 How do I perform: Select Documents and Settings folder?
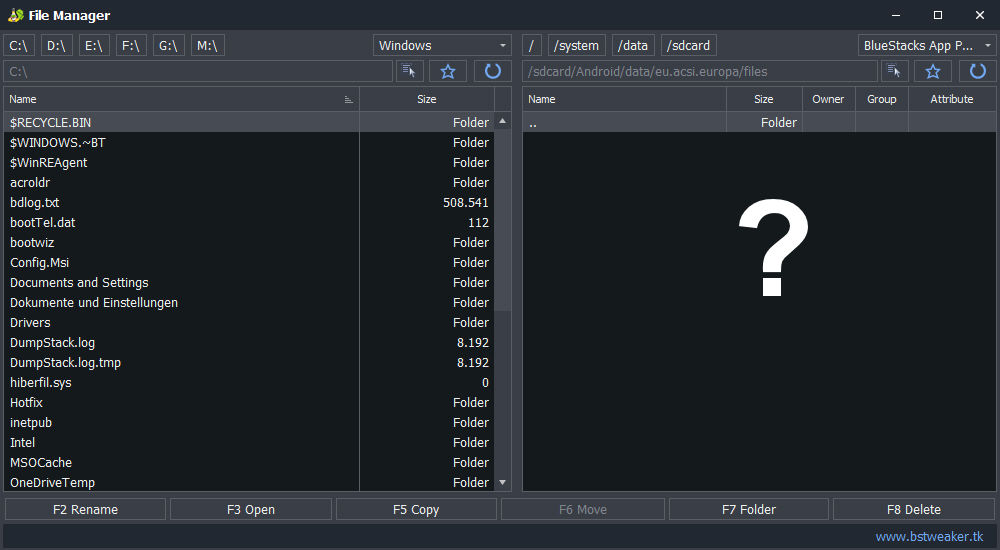(249, 283)
